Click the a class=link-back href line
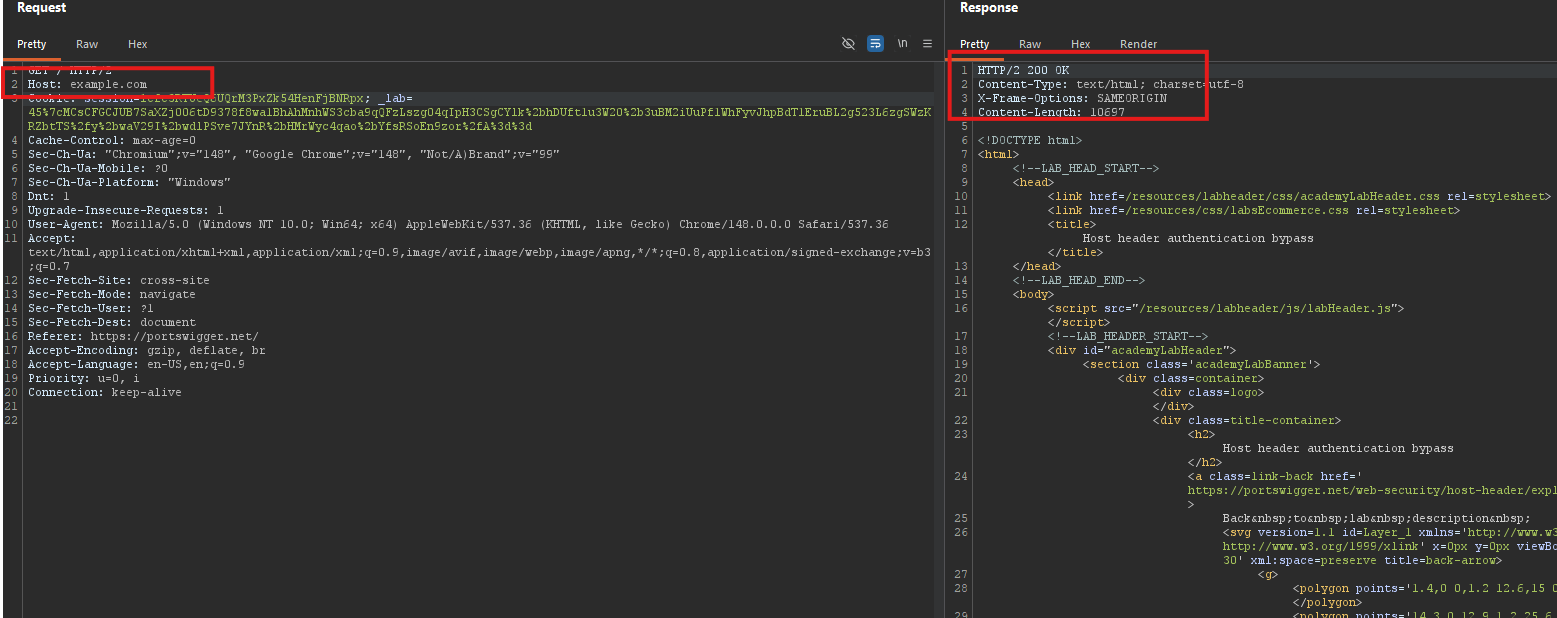The height and width of the screenshot is (618, 1557). point(1275,477)
